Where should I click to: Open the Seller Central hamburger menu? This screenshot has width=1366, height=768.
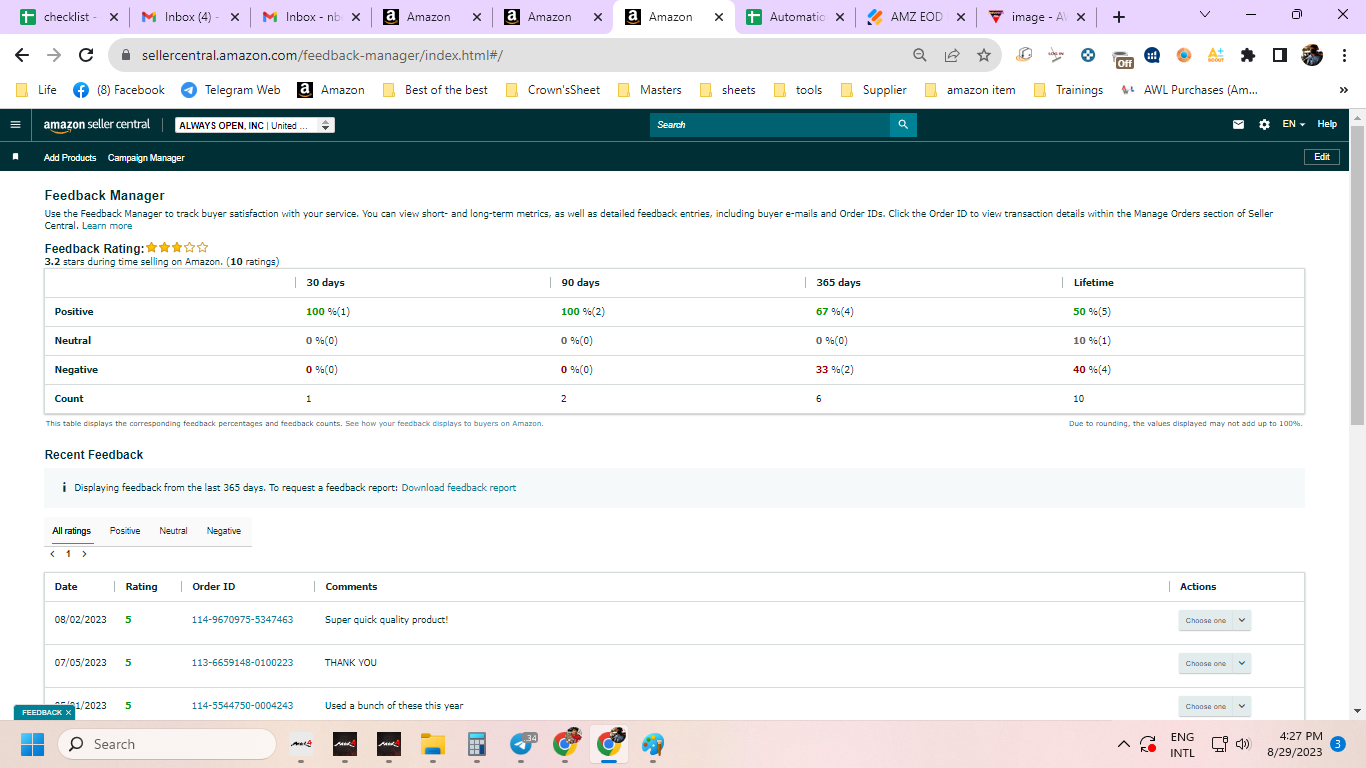pos(15,125)
